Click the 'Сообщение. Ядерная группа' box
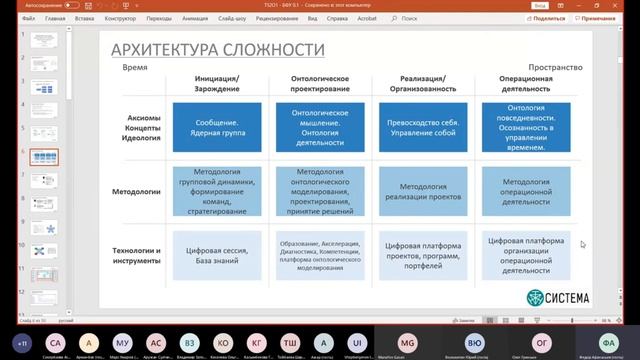The height and width of the screenshot is (360, 640). [x=217, y=127]
